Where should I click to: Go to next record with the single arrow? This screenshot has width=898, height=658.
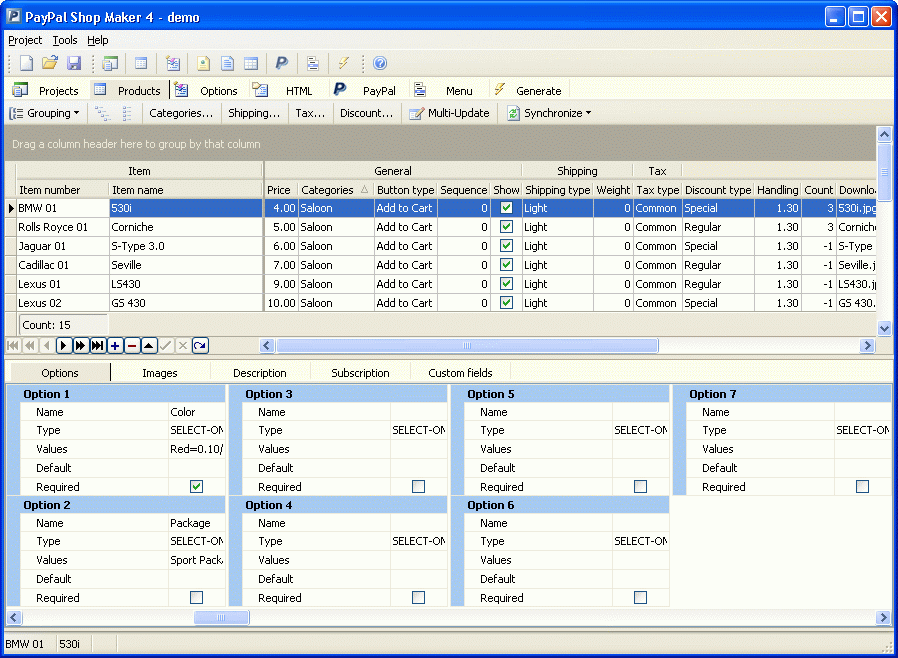pyautogui.click(x=64, y=345)
